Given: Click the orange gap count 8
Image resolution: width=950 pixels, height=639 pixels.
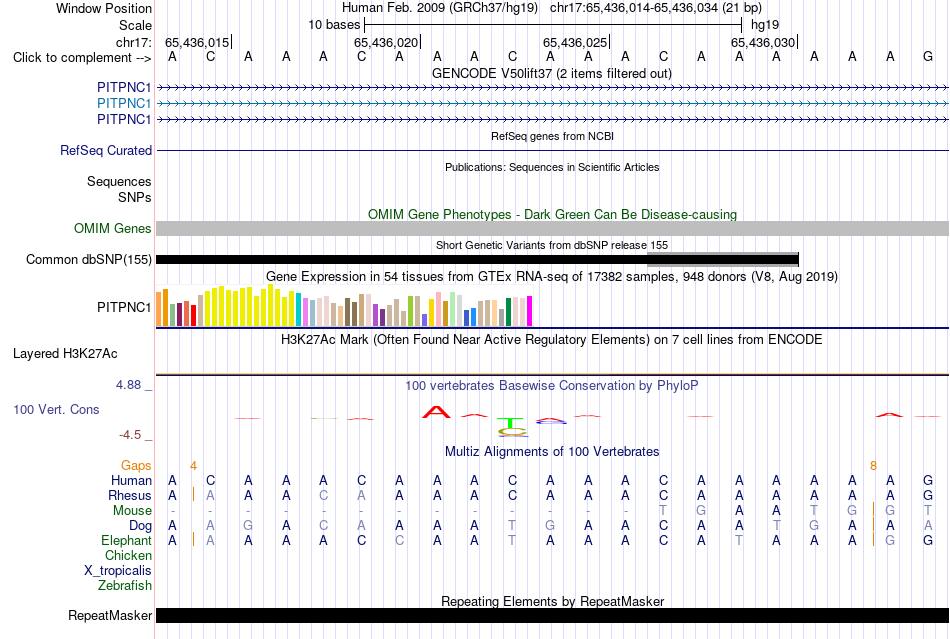Looking at the screenshot, I should [873, 466].
